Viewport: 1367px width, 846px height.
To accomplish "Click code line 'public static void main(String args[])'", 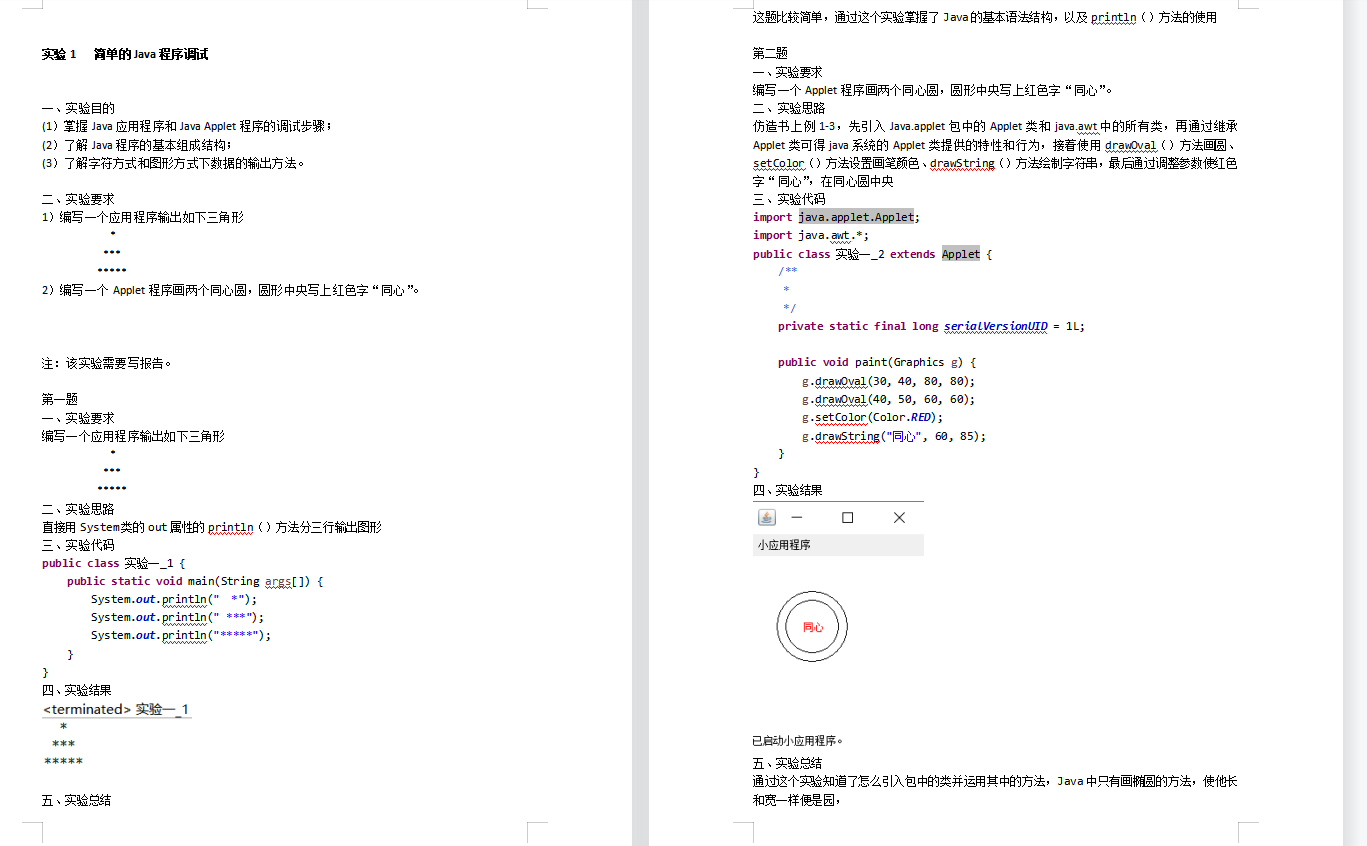I will 196,581.
